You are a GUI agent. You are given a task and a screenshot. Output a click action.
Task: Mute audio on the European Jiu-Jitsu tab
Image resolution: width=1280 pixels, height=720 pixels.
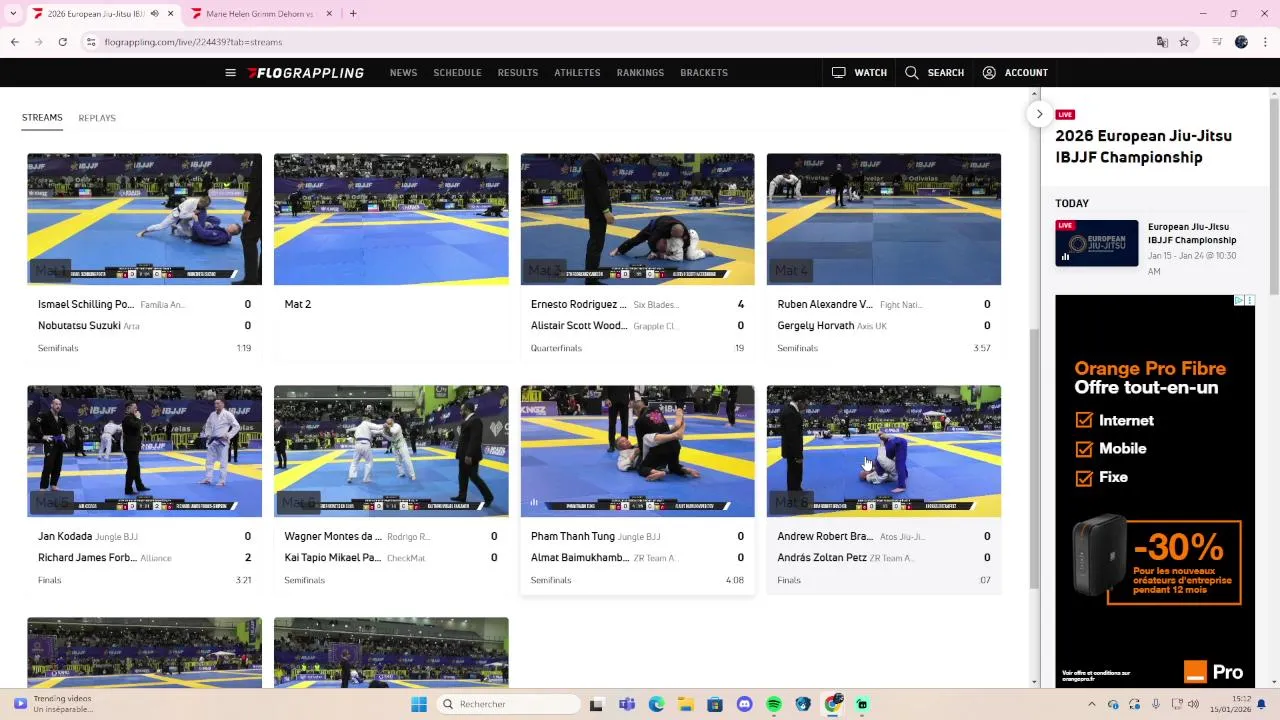[154, 14]
